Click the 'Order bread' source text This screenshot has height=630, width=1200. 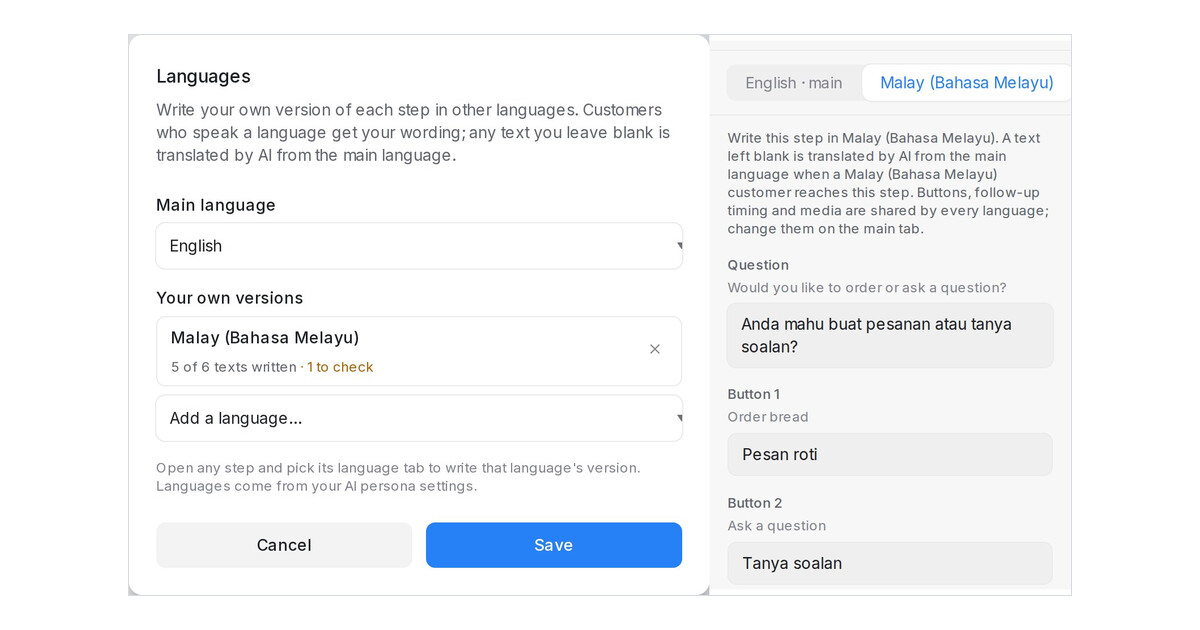coord(768,417)
